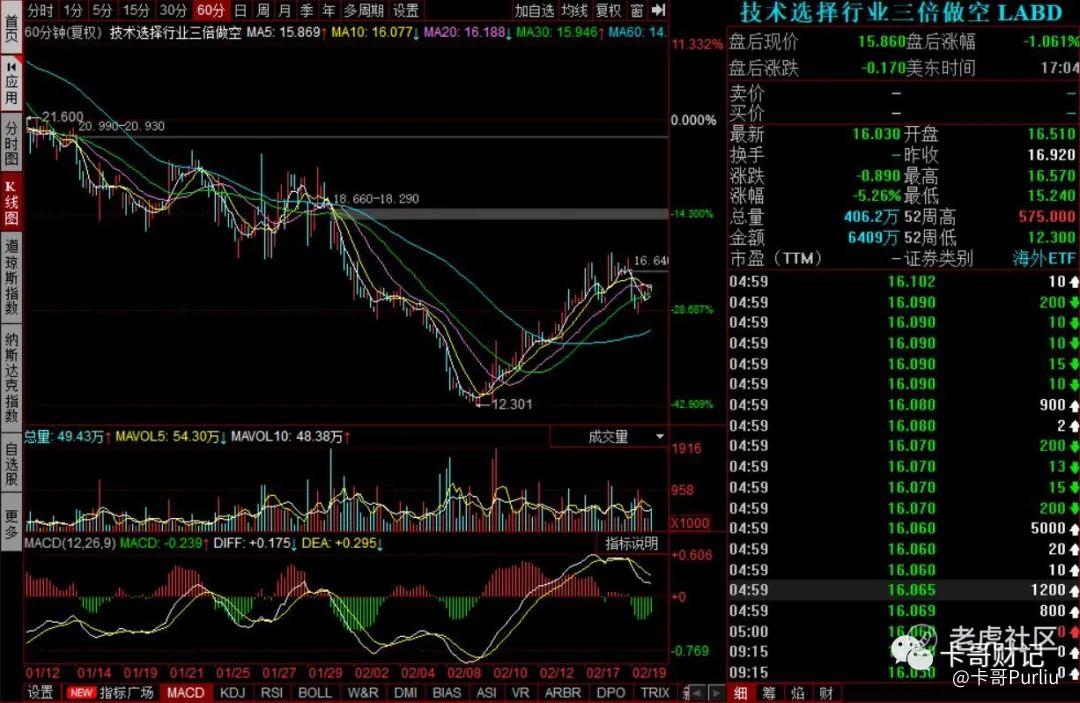Open the 多周期 multi-period selector
The width and height of the screenshot is (1080, 703).
click(363, 10)
